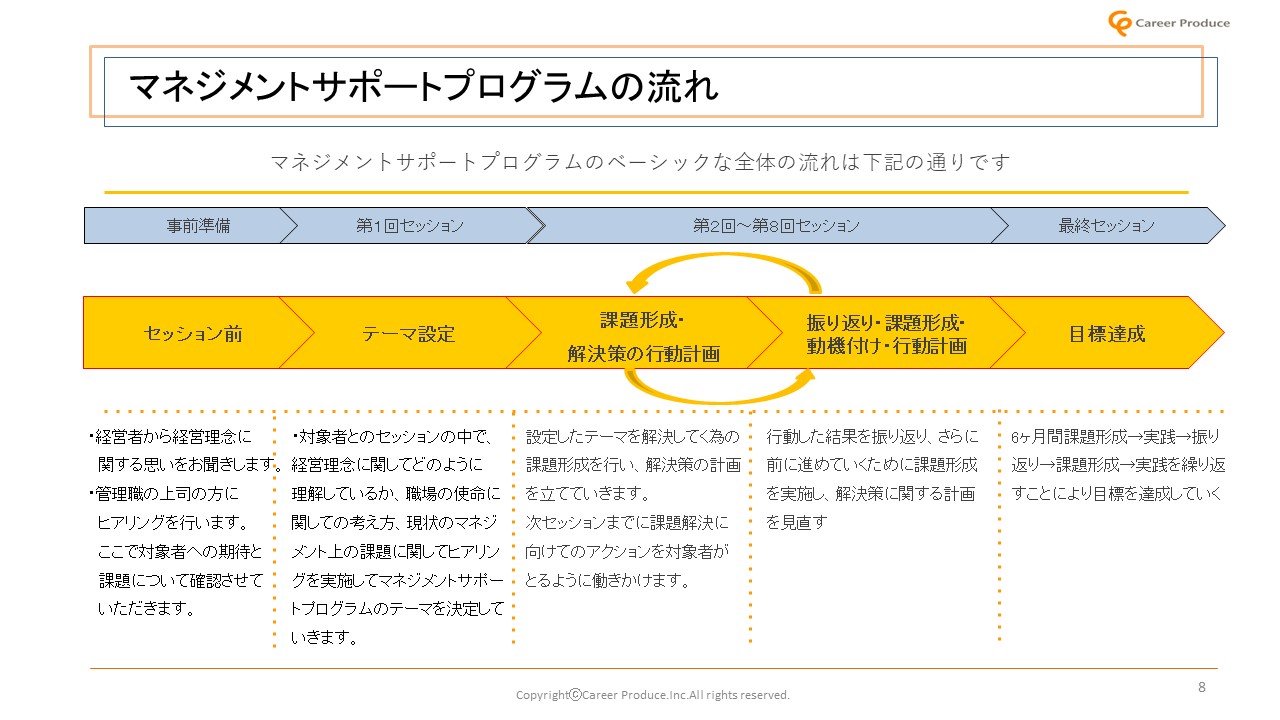Select the 最終セッション phase chevron

(1107, 226)
